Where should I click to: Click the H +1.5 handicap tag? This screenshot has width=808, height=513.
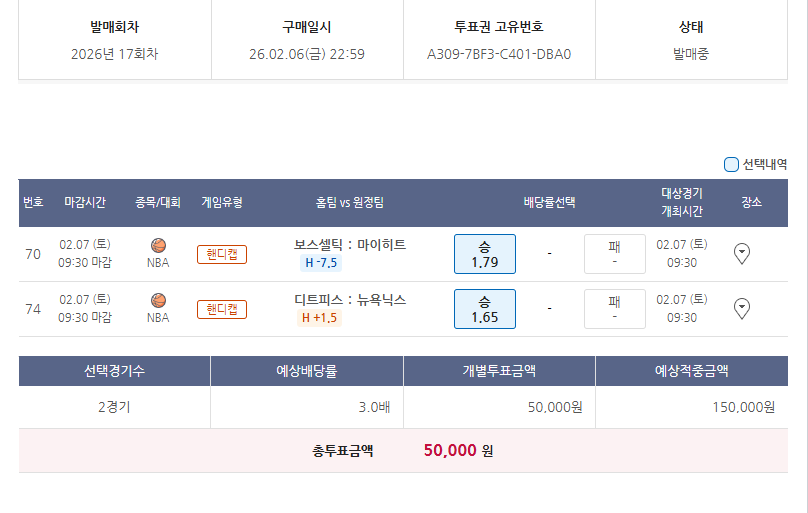320,318
